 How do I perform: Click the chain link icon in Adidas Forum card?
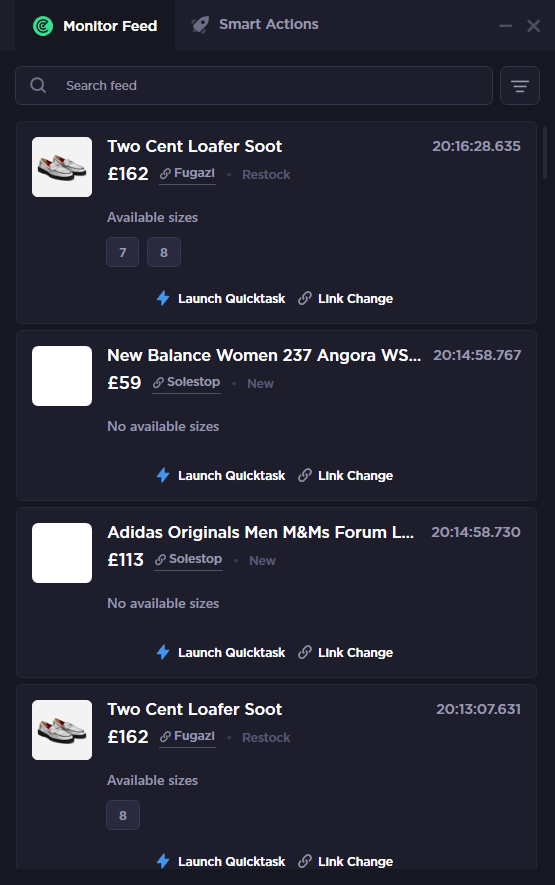coord(305,652)
